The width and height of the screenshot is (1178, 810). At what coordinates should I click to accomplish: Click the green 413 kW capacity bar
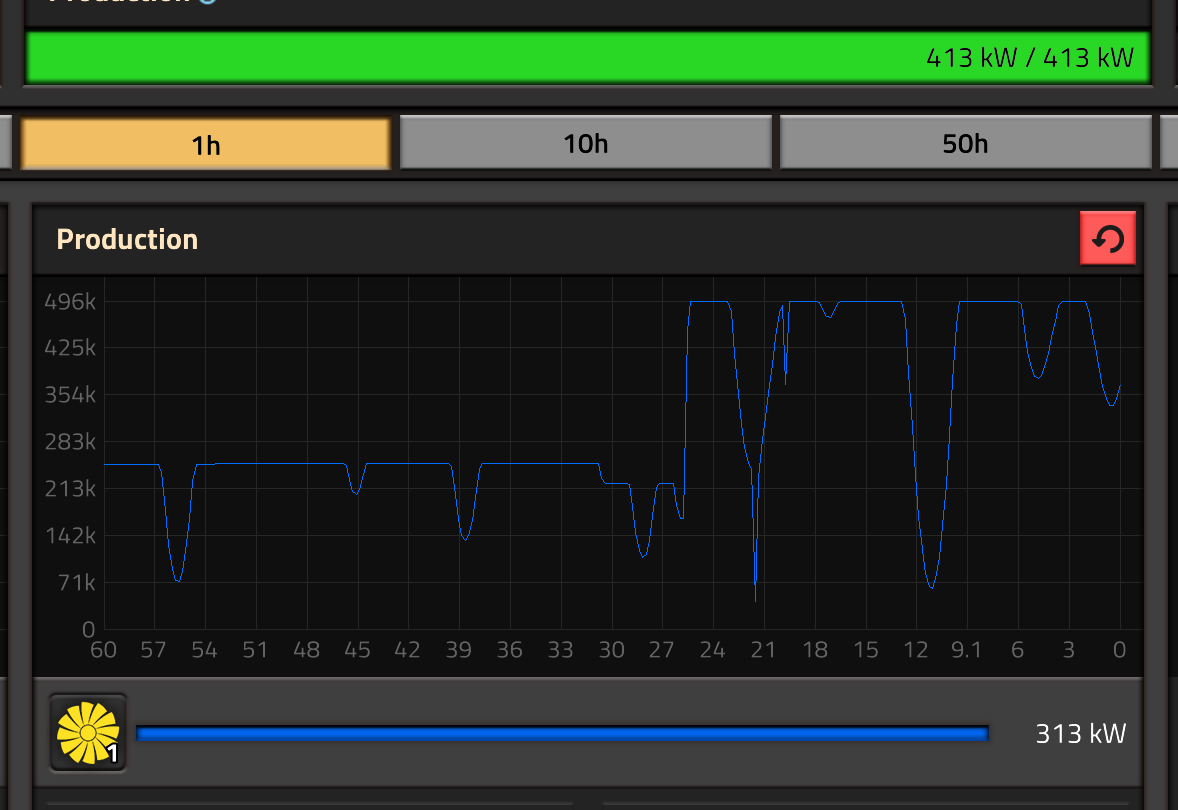589,57
